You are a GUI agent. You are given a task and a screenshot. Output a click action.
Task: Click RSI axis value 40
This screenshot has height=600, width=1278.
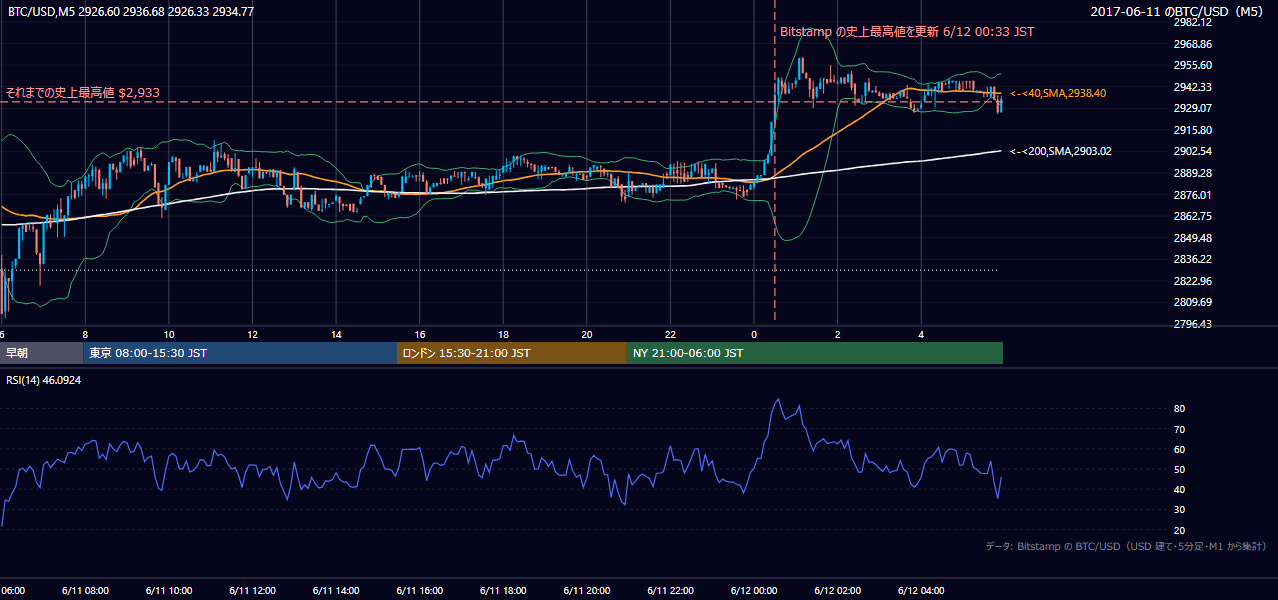point(1179,489)
